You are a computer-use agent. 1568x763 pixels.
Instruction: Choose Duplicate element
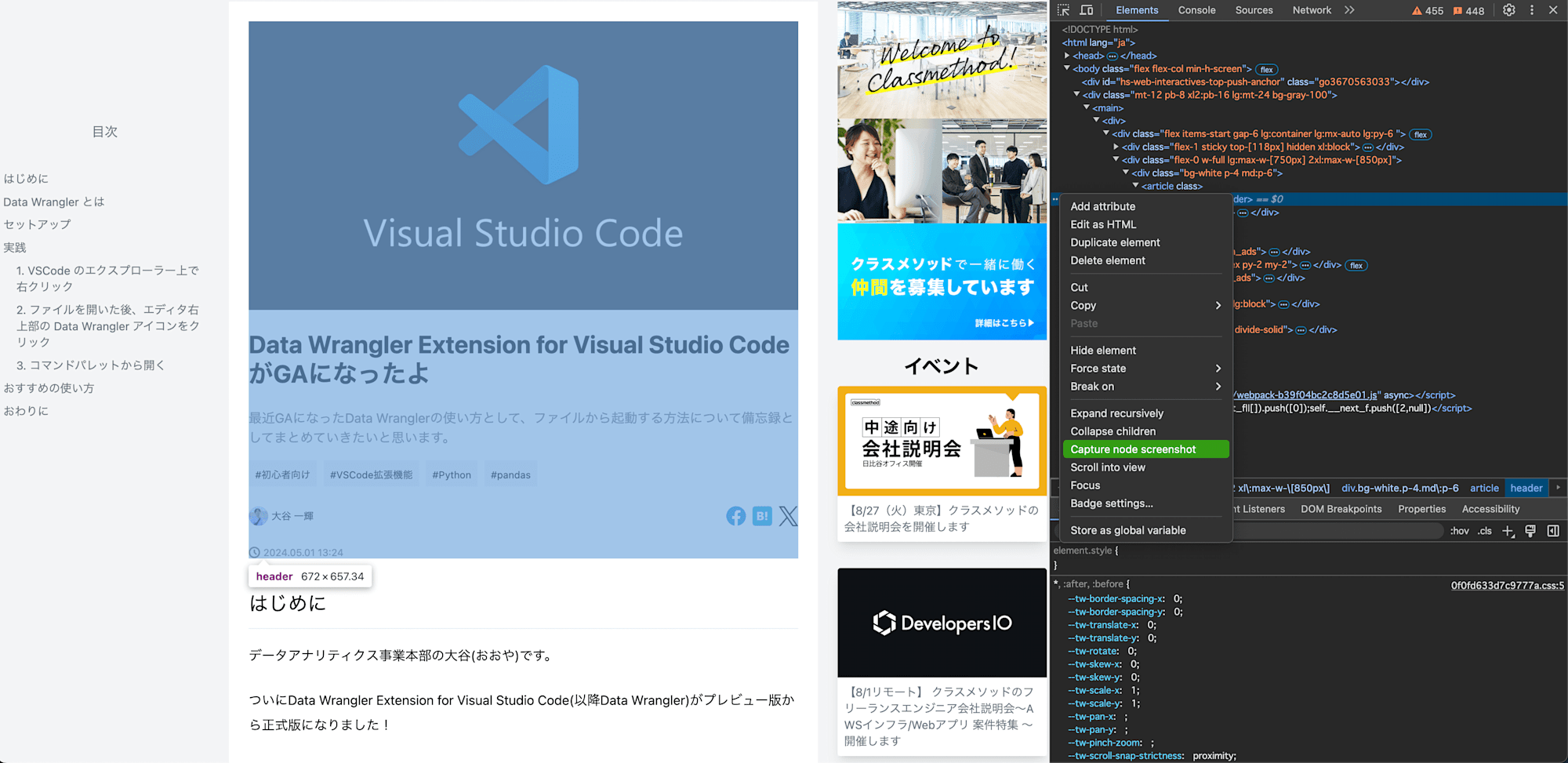(x=1145, y=242)
